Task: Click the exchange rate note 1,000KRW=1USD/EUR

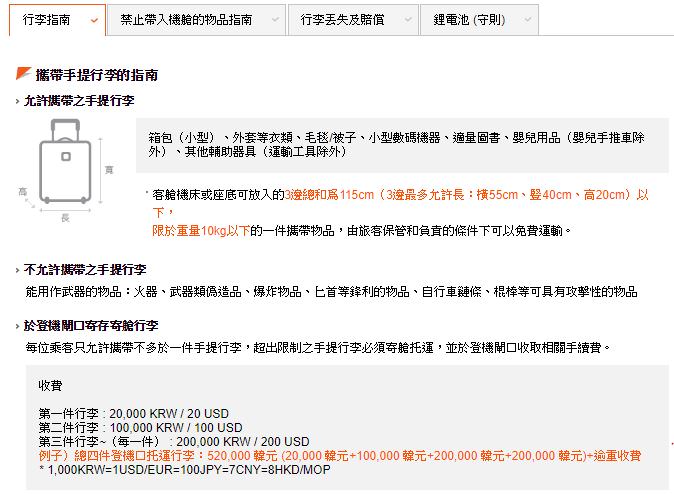Action: click(x=185, y=469)
